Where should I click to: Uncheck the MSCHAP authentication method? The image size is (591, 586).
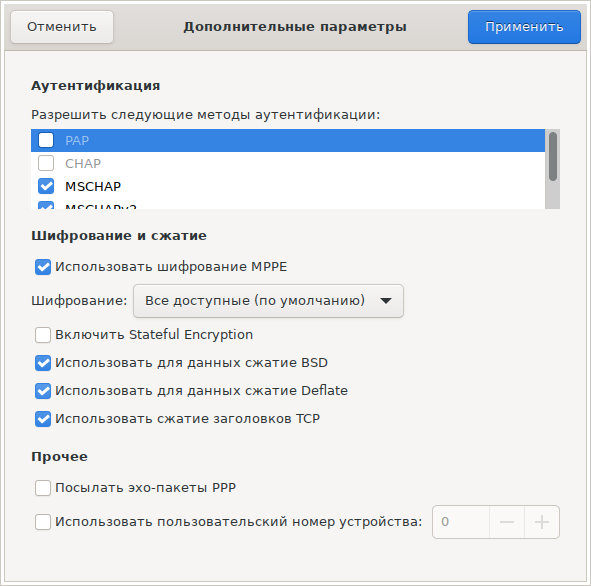(x=46, y=186)
